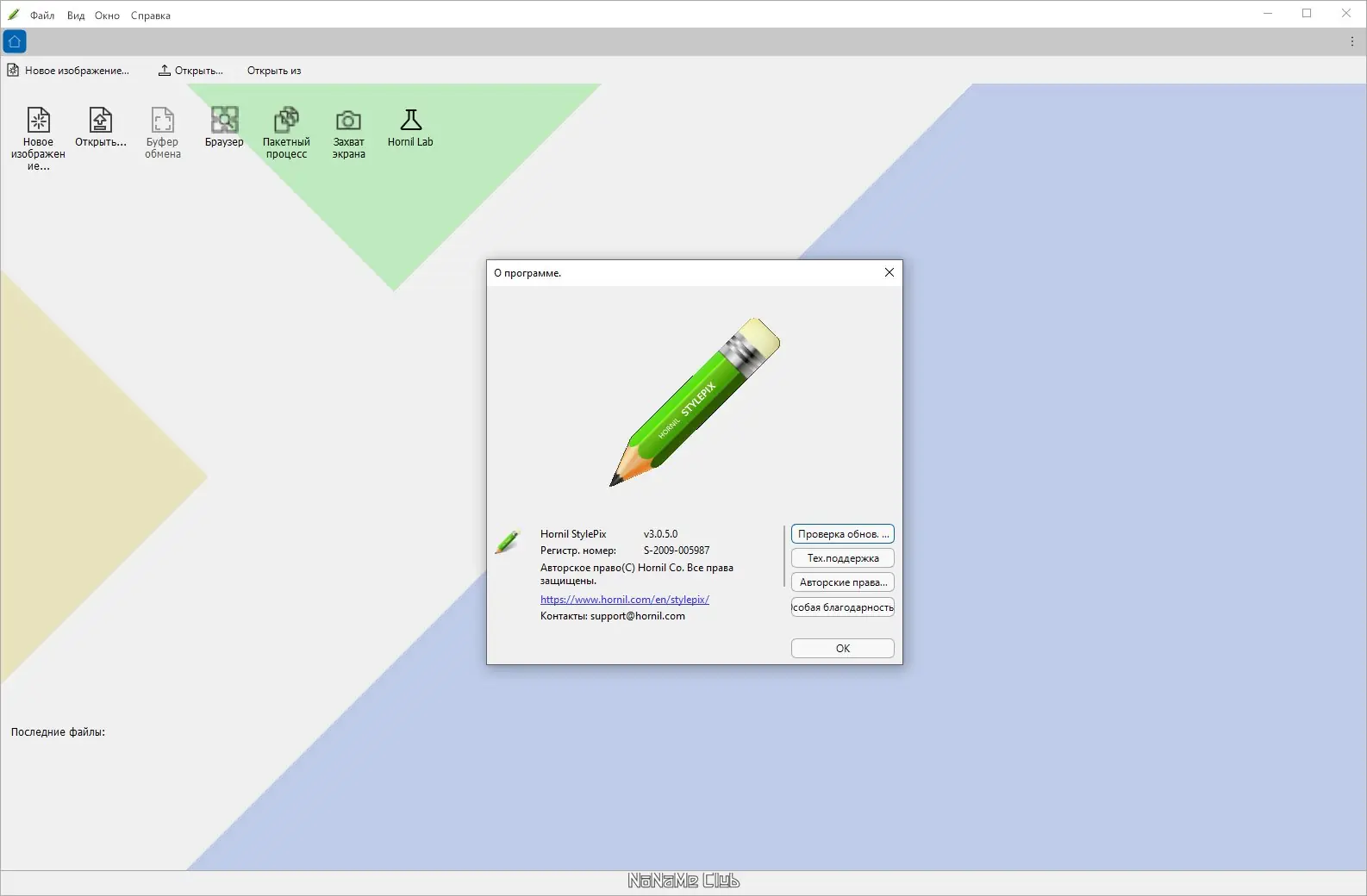This screenshot has height=896, width=1367.
Task: Click the Hornil StylePix product name
Action: coord(573,534)
